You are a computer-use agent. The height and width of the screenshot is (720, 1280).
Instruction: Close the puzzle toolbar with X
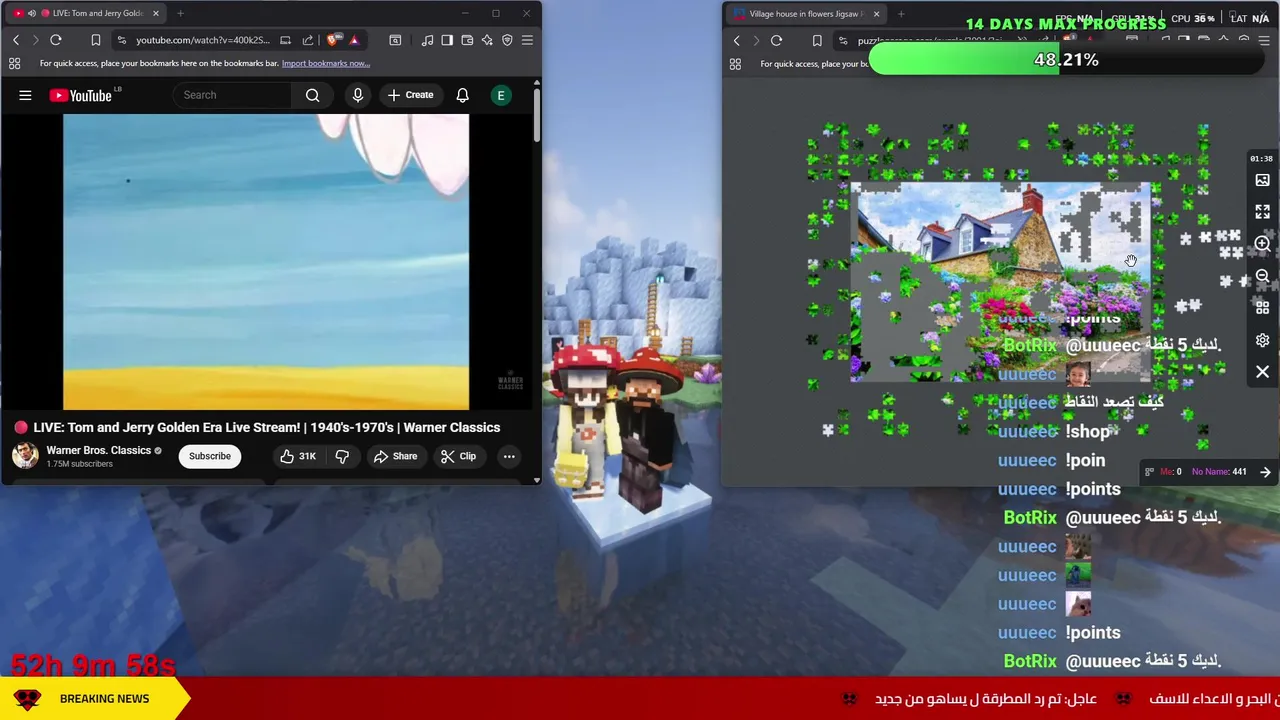1262,372
